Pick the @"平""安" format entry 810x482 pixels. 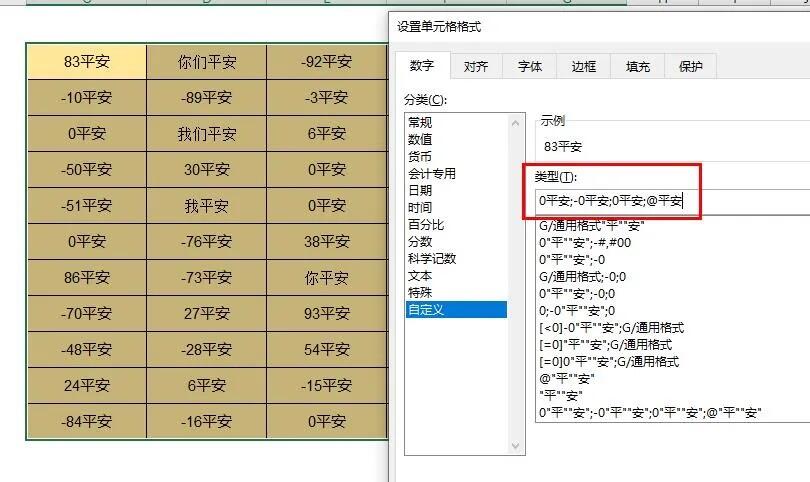pyautogui.click(x=567, y=379)
